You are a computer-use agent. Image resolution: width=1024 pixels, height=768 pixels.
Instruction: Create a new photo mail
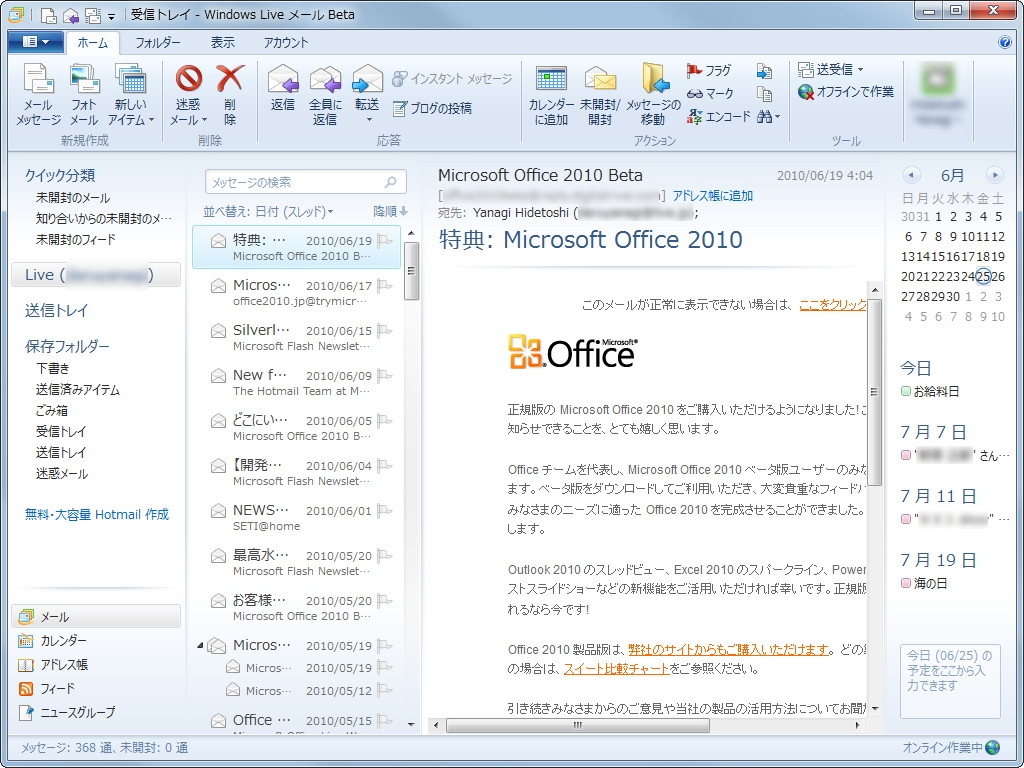click(84, 95)
